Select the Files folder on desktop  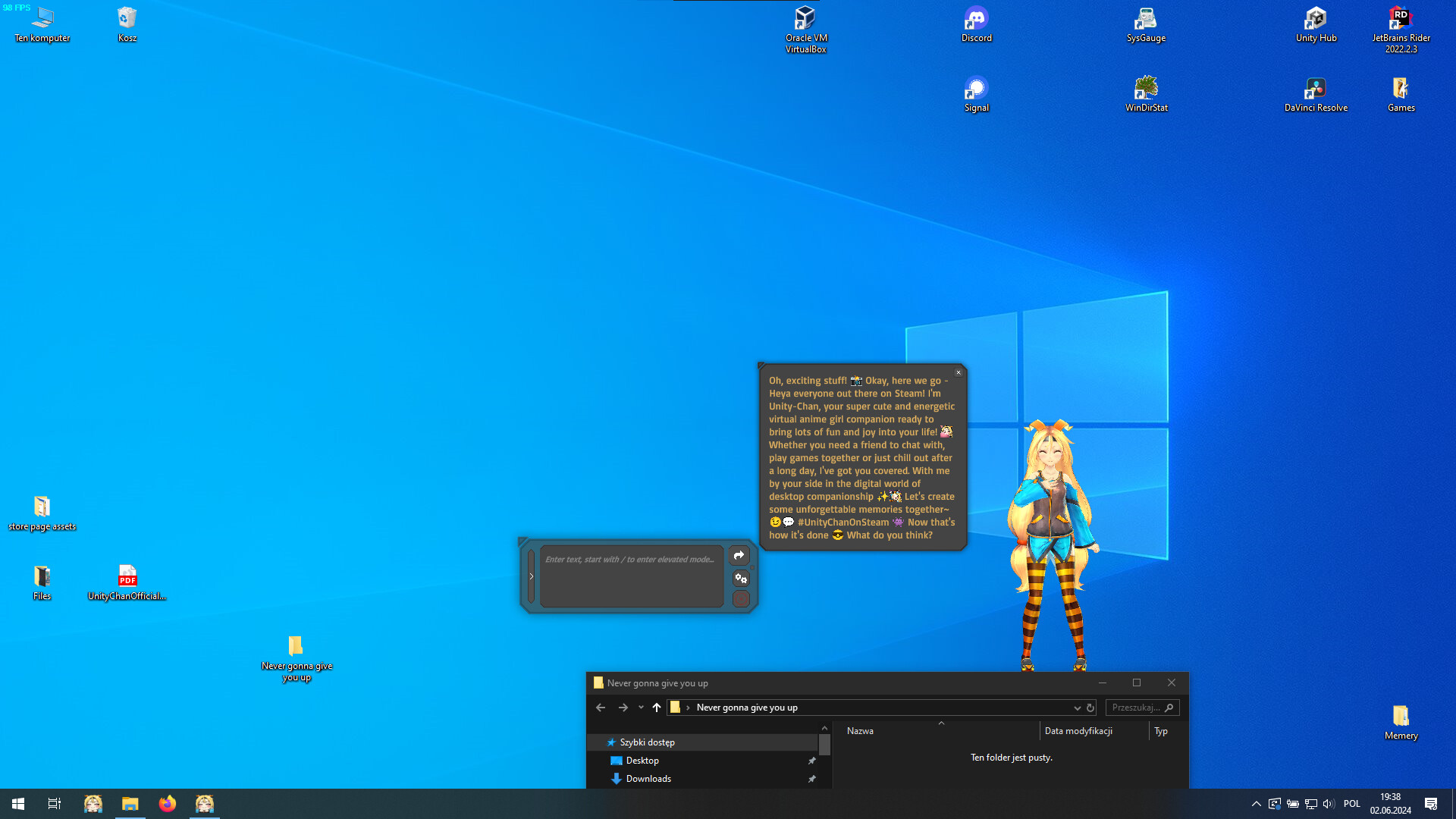coord(42,582)
